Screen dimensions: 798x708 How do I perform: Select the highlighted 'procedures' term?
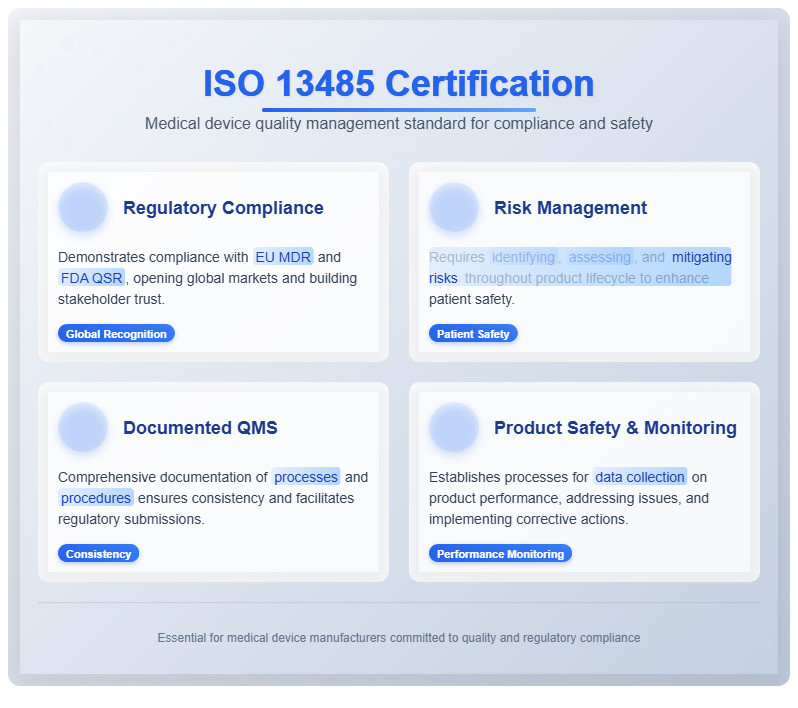96,498
